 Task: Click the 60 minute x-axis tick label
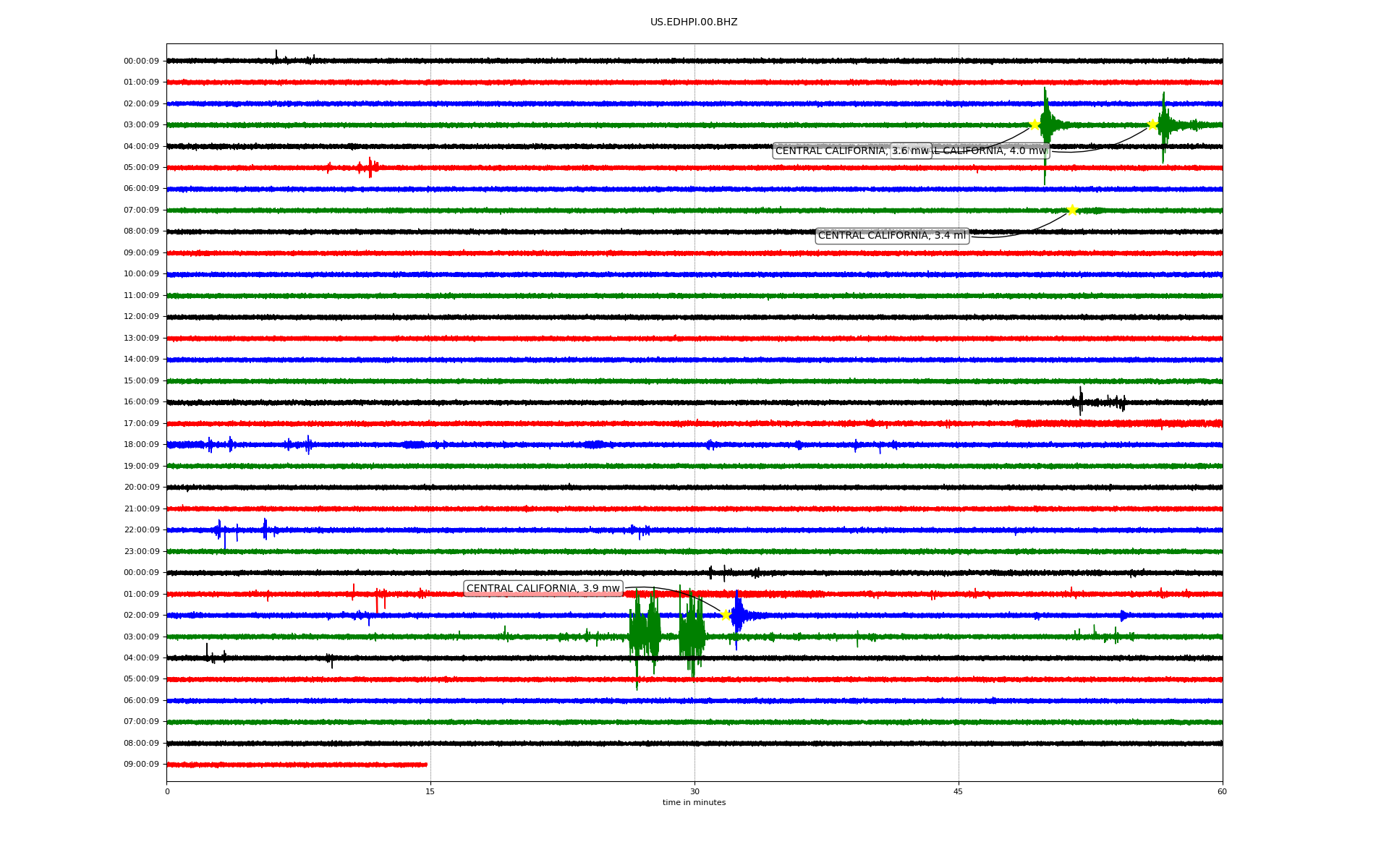click(1222, 791)
